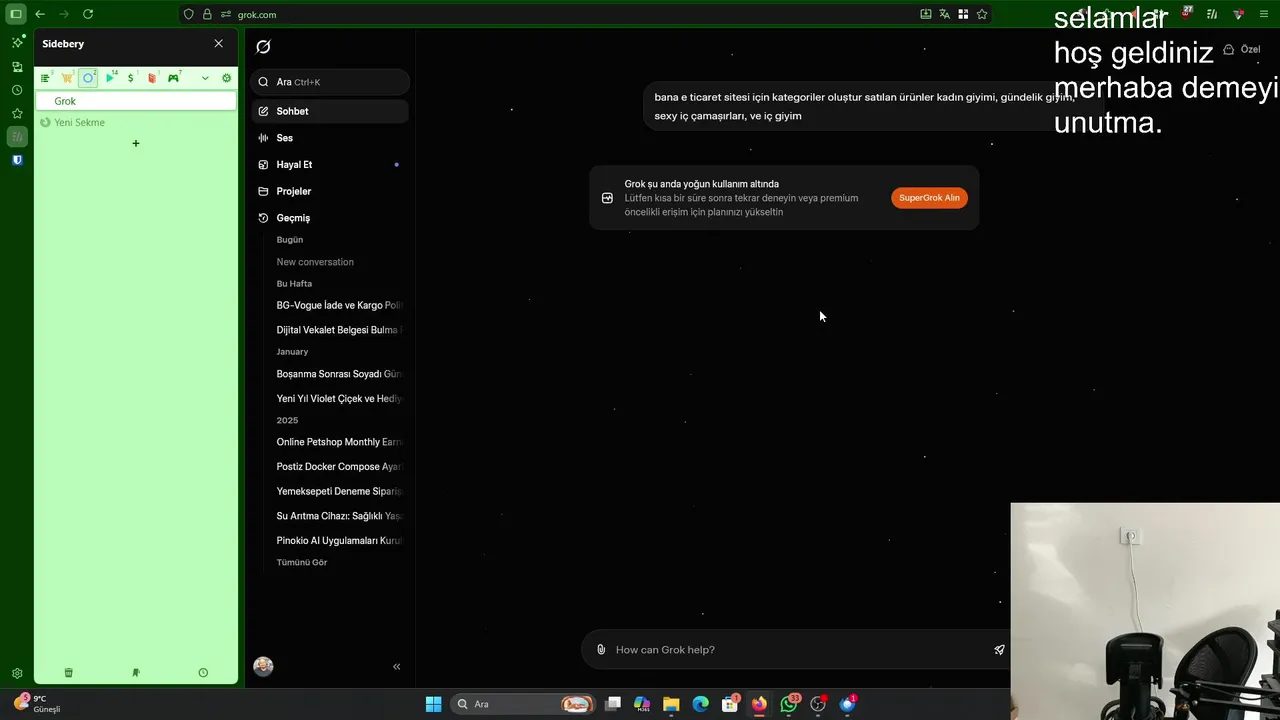This screenshot has width=1280, height=720.
Task: Open Boşanma Sonrası Soyadı conversation
Action: [x=339, y=374]
